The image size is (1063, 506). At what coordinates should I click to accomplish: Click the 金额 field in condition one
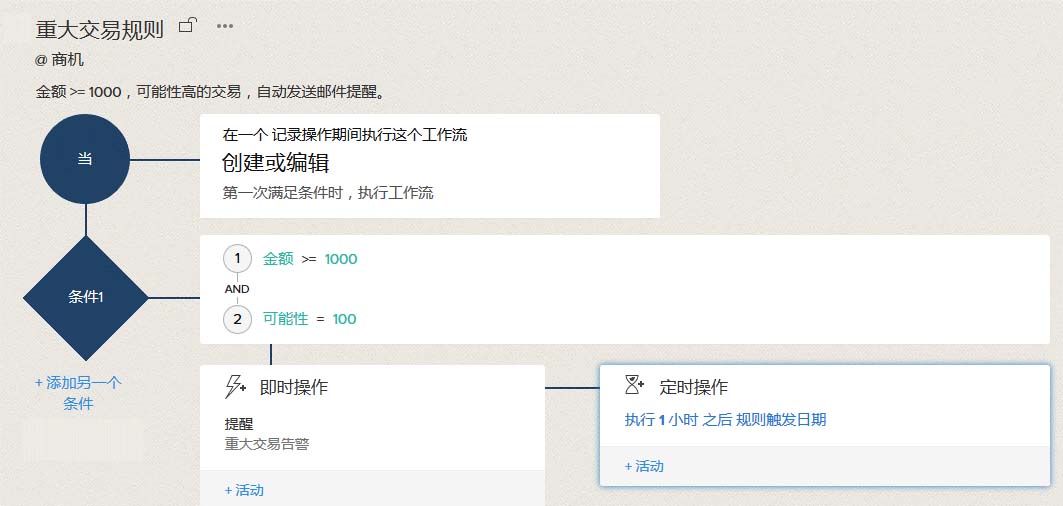(x=278, y=259)
